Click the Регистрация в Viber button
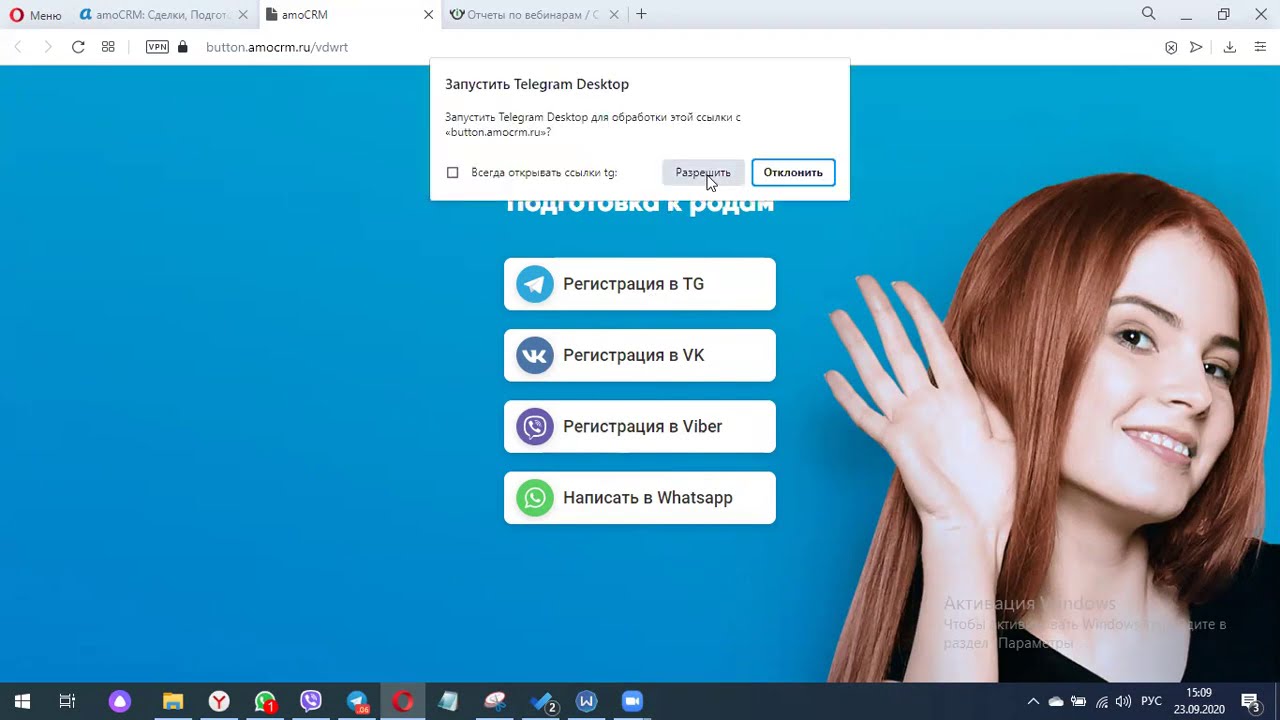The image size is (1280, 720). click(640, 426)
